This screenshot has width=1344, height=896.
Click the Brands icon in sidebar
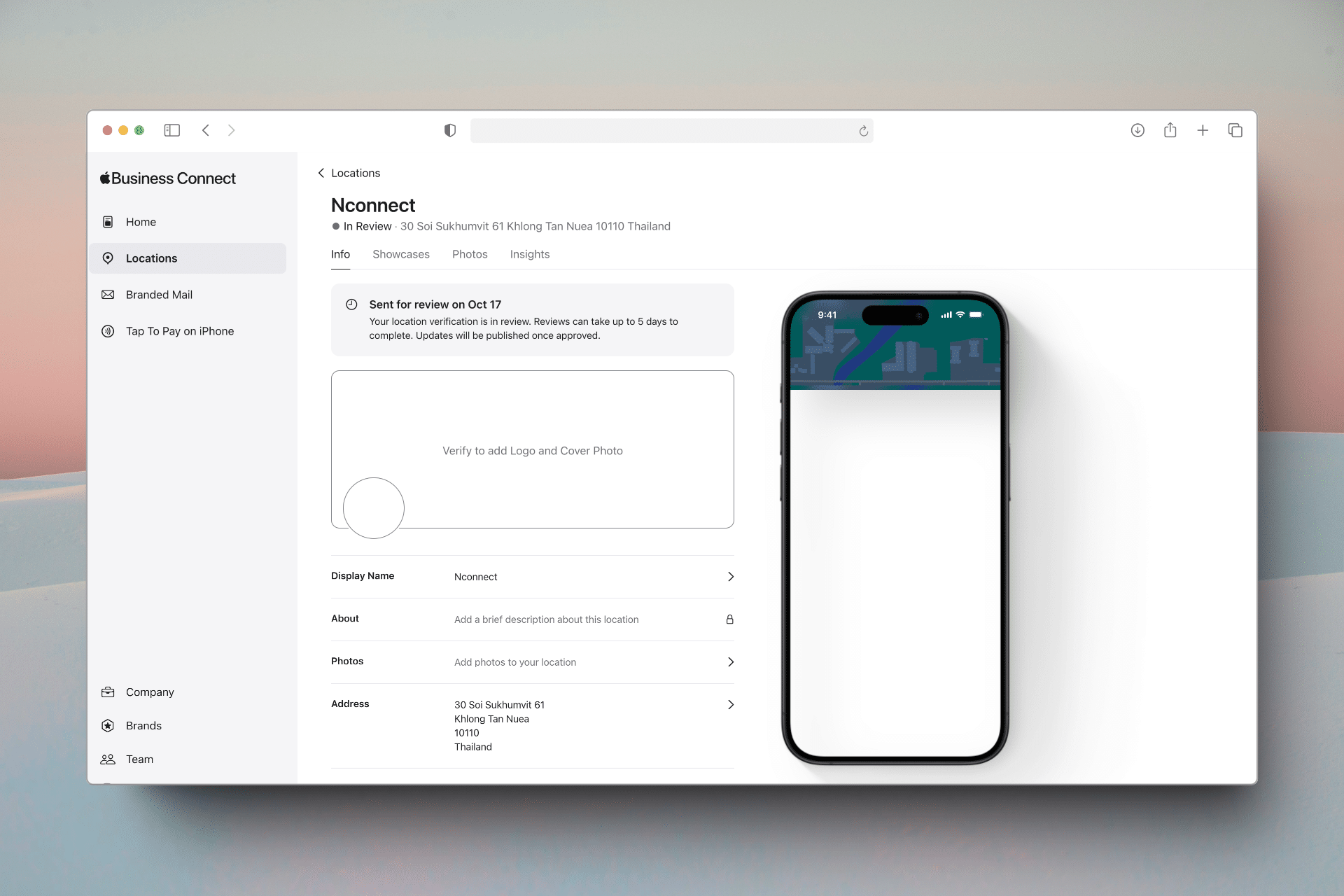tap(108, 725)
